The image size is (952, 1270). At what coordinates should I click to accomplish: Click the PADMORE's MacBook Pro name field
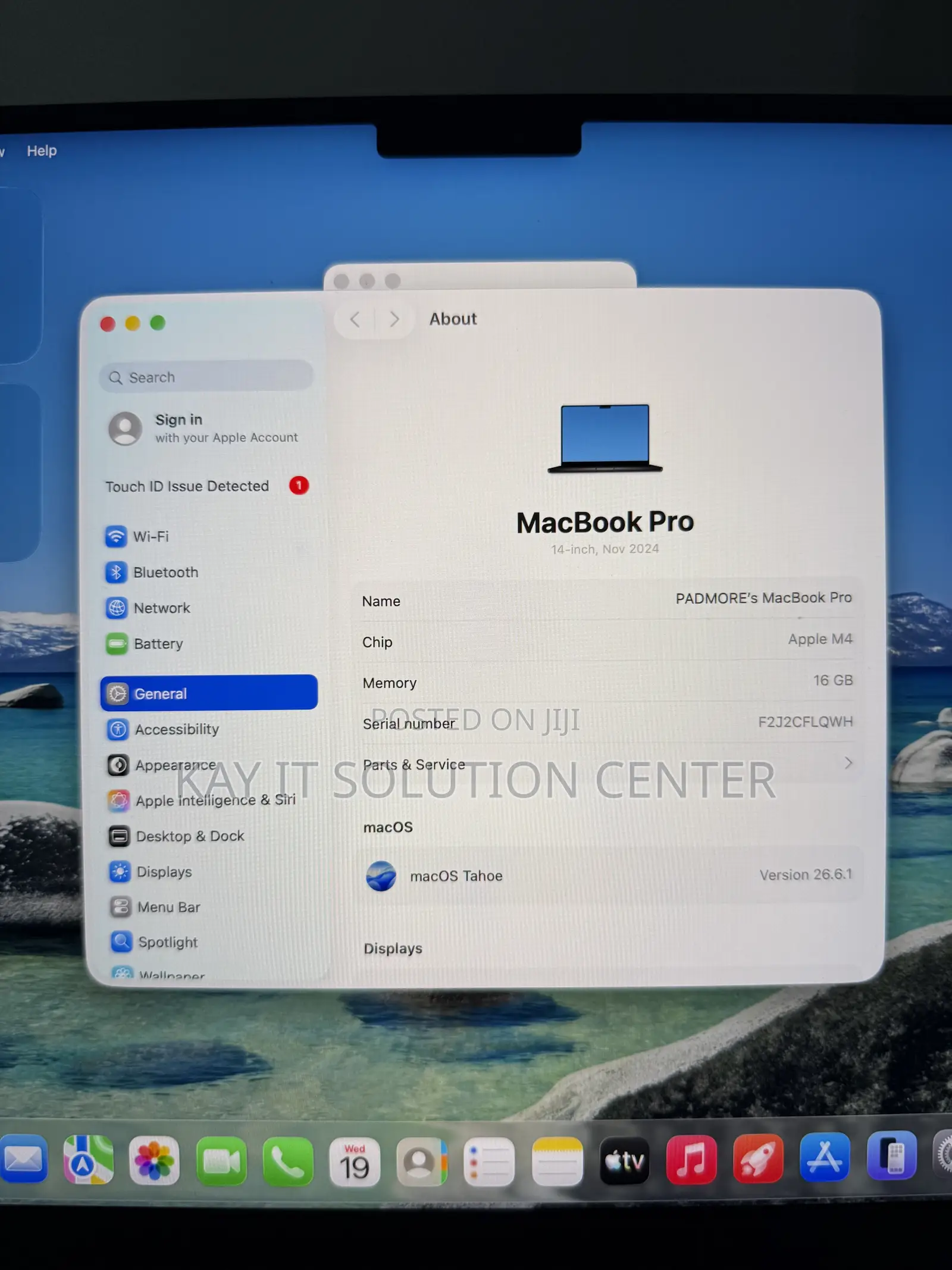click(763, 598)
